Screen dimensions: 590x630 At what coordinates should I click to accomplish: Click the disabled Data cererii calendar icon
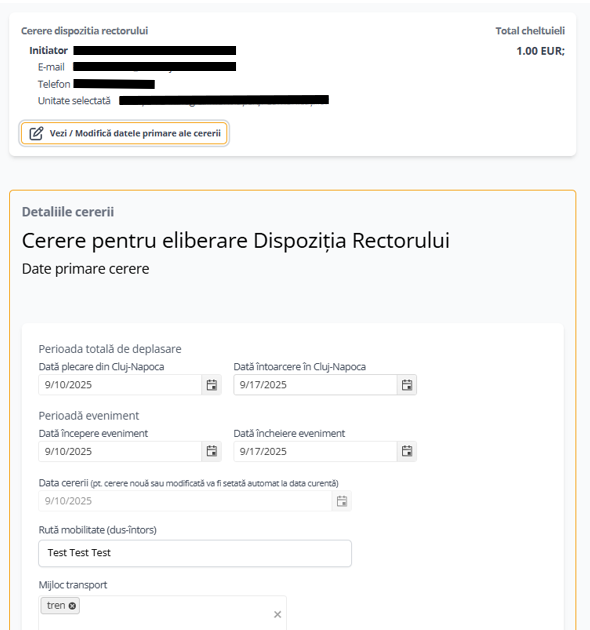point(342,501)
